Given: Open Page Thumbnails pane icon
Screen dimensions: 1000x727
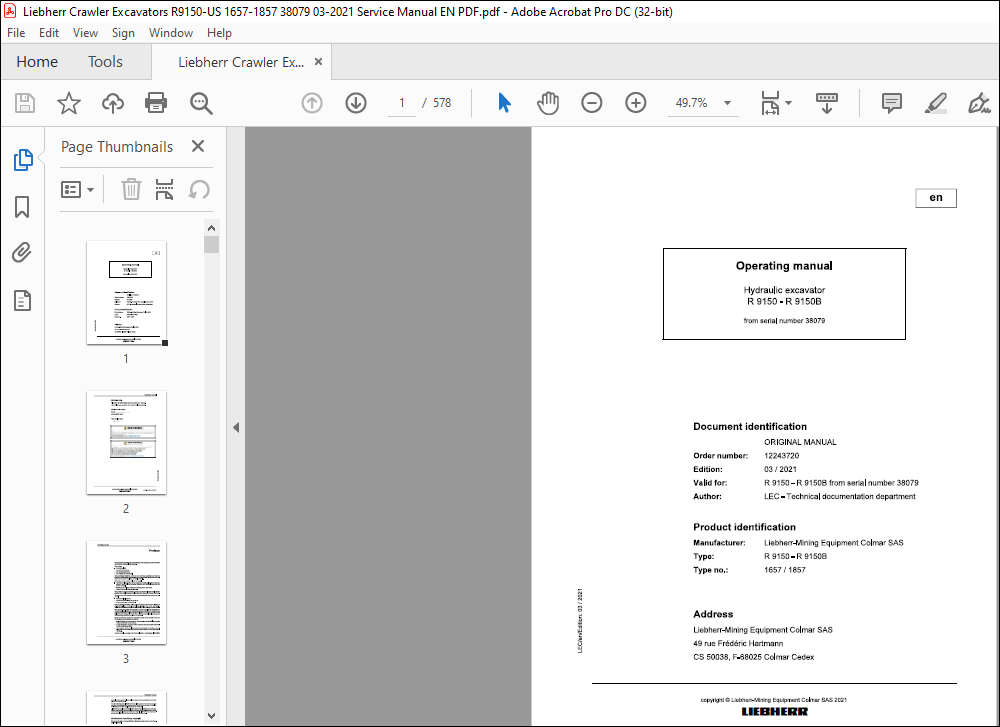Looking at the screenshot, I should (x=23, y=159).
